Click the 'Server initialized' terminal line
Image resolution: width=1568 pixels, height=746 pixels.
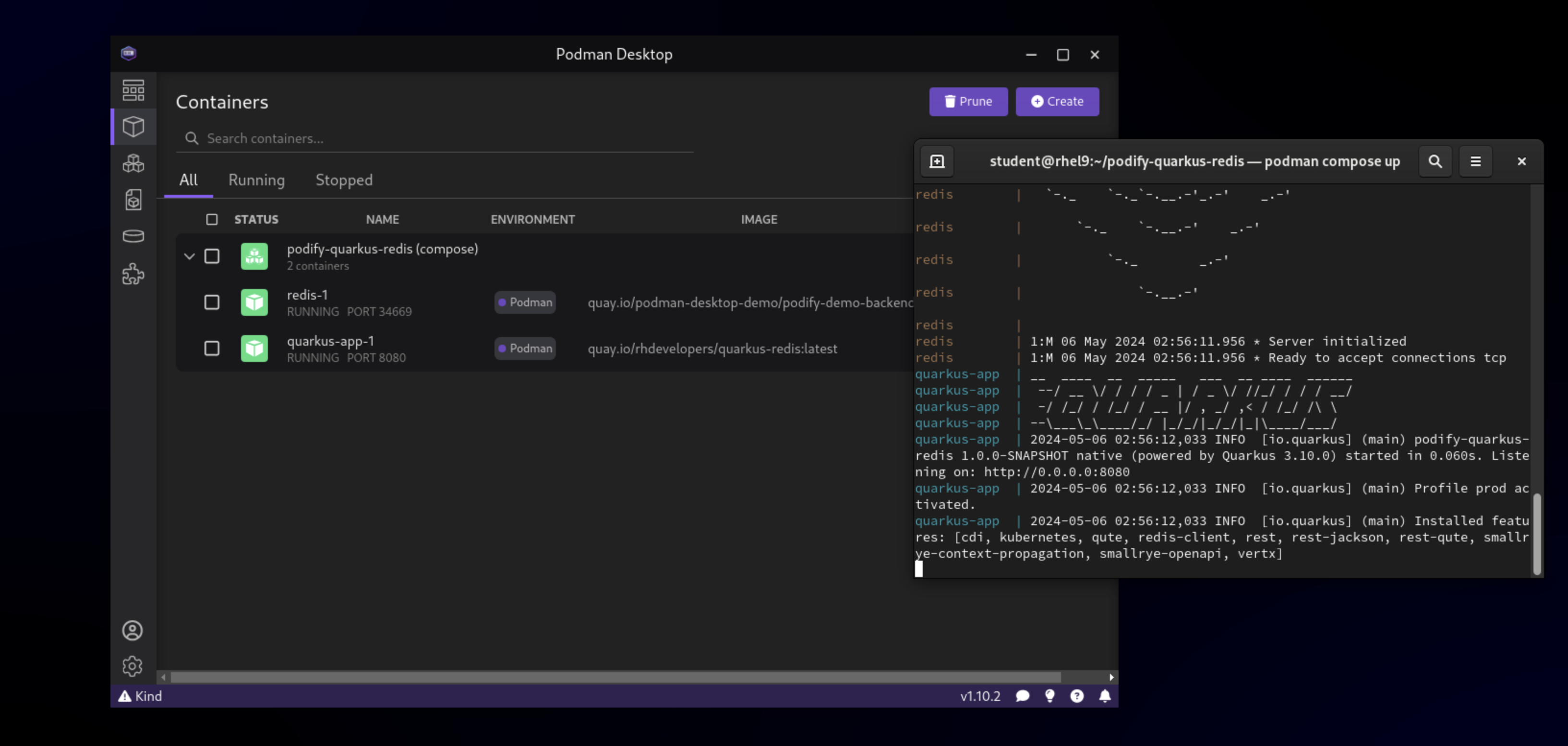(1337, 341)
